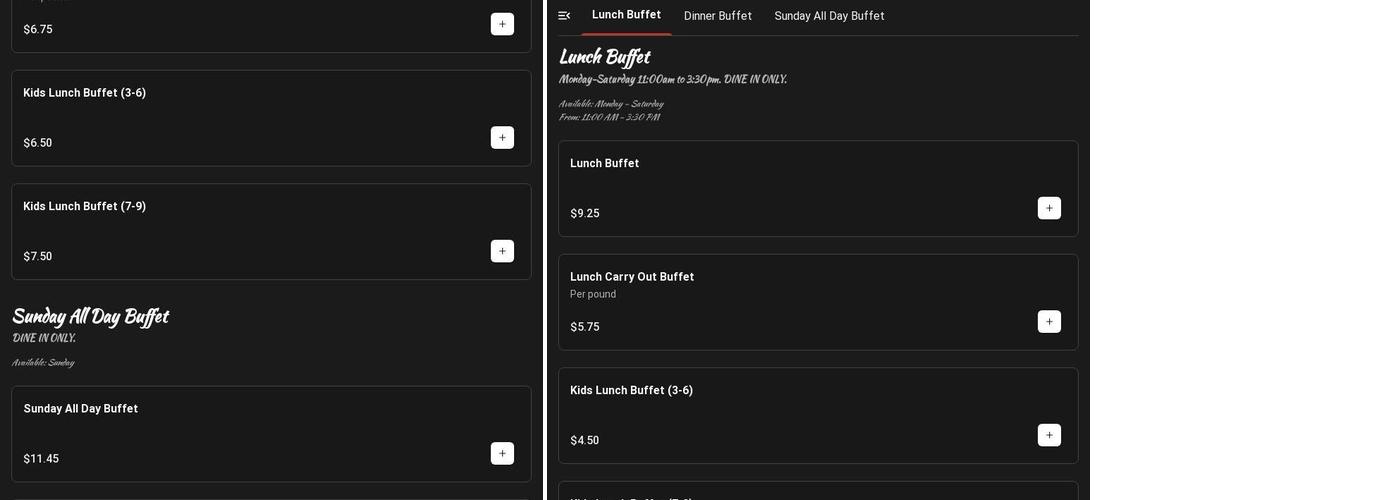
Task: Open the Sunday All Day Buffet tab
Action: [x=829, y=16]
